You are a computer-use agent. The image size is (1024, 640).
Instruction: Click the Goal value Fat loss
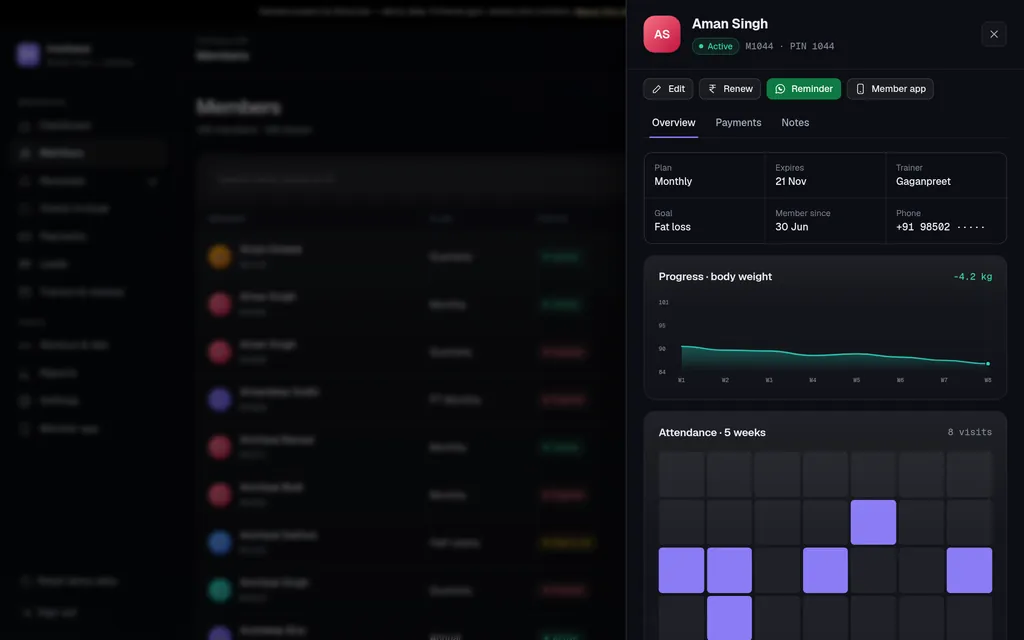click(672, 227)
